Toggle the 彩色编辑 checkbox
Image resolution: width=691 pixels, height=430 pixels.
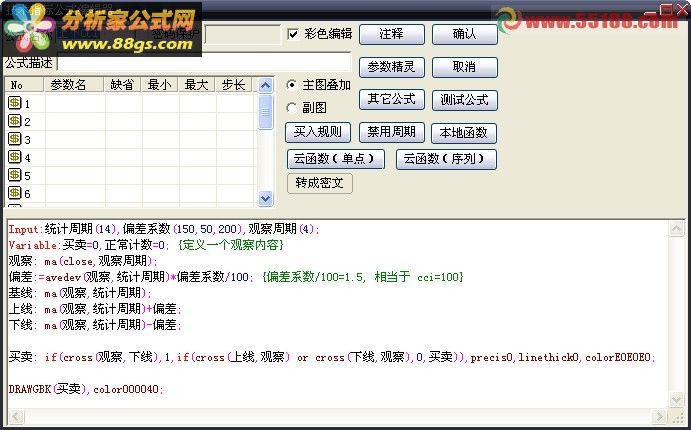click(293, 34)
